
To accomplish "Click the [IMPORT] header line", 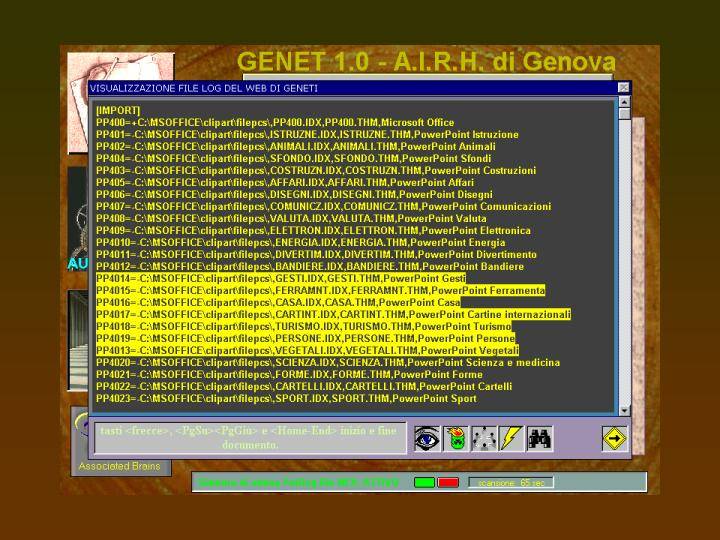I will click(x=118, y=110).
